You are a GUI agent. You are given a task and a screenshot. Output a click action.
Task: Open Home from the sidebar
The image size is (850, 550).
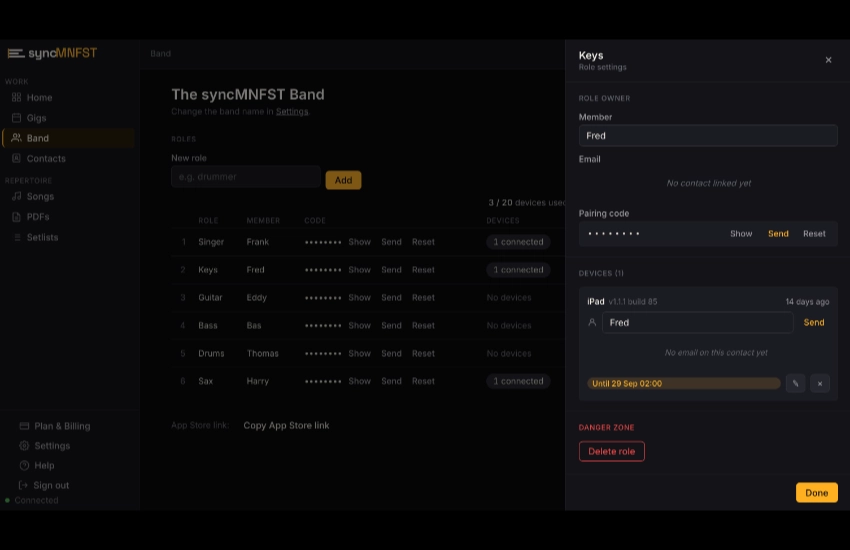pyautogui.click(x=40, y=98)
